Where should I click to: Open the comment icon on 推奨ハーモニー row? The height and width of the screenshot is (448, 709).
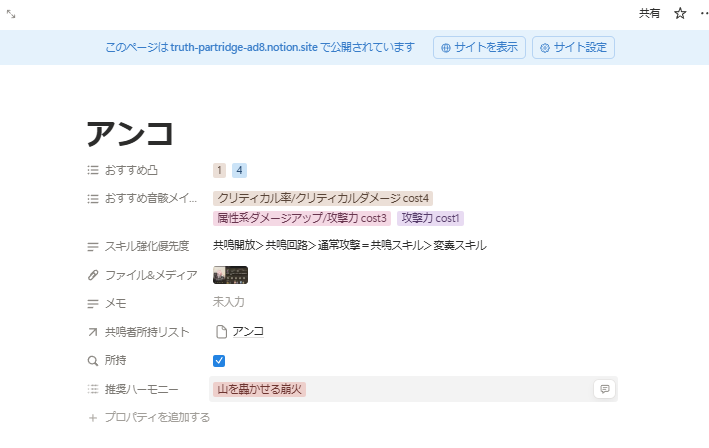point(603,389)
